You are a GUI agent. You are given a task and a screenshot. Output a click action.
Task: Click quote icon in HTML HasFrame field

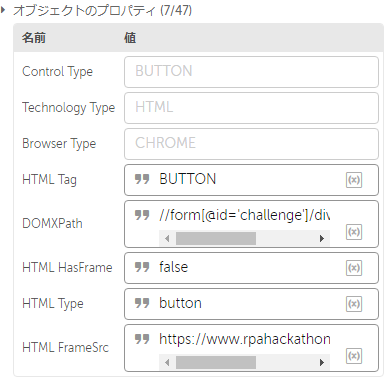[142, 267]
